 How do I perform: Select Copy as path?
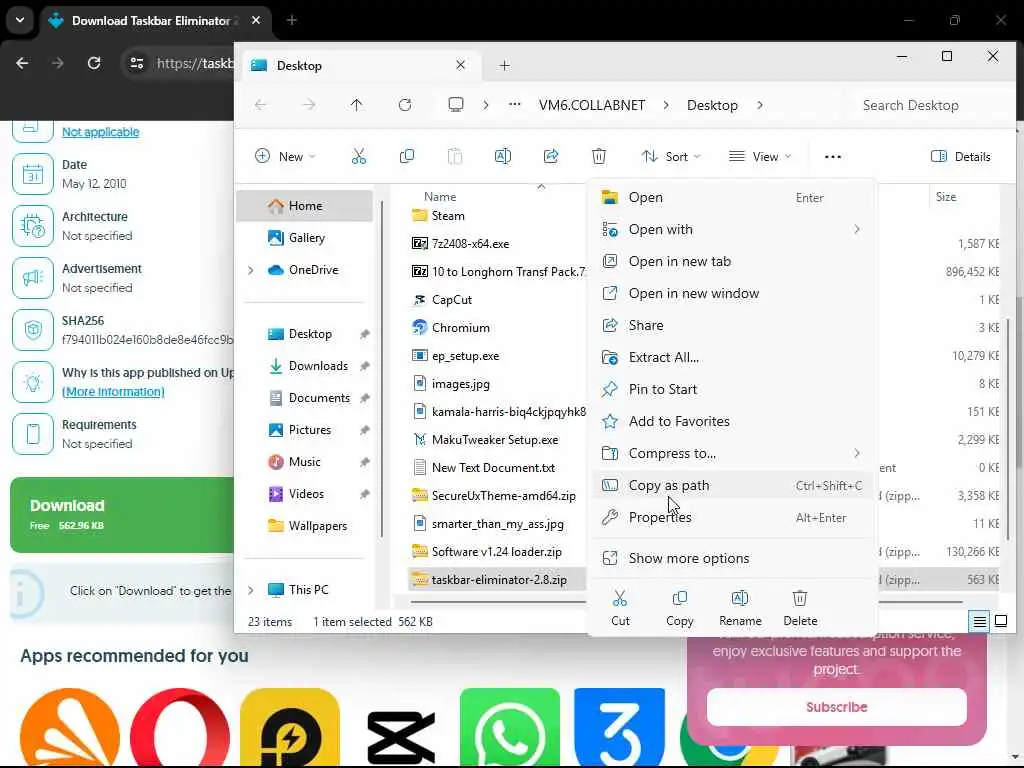point(733,485)
